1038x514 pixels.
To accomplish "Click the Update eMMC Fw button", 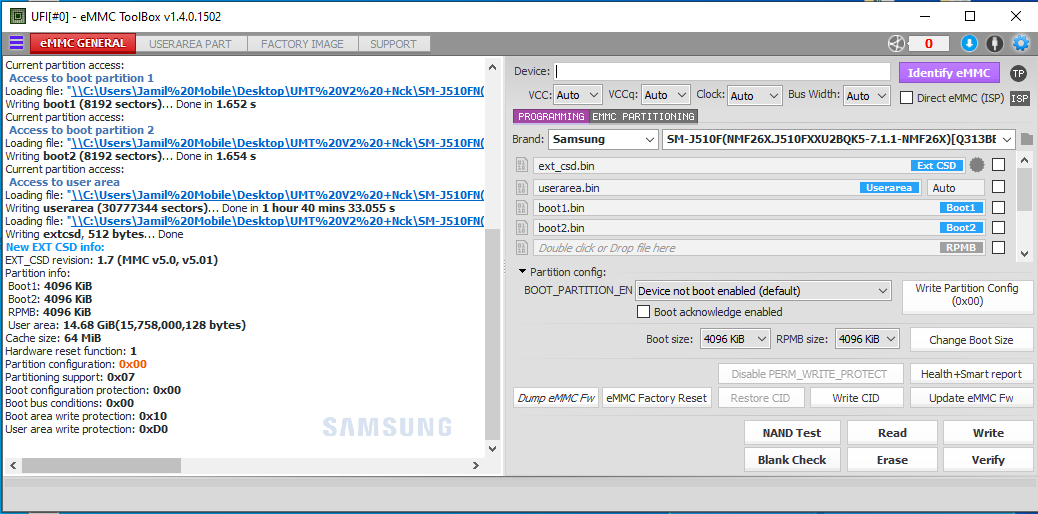I will click(x=970, y=399).
